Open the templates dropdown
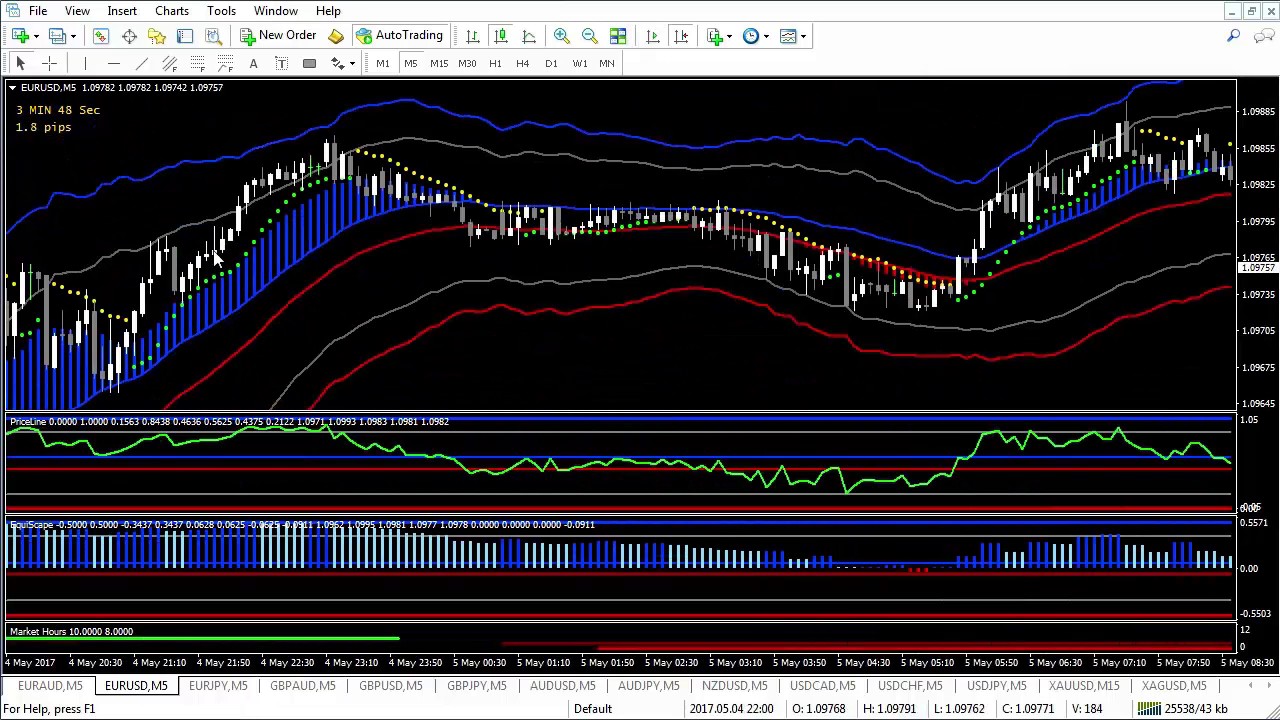The height and width of the screenshot is (720, 1280). pos(804,37)
